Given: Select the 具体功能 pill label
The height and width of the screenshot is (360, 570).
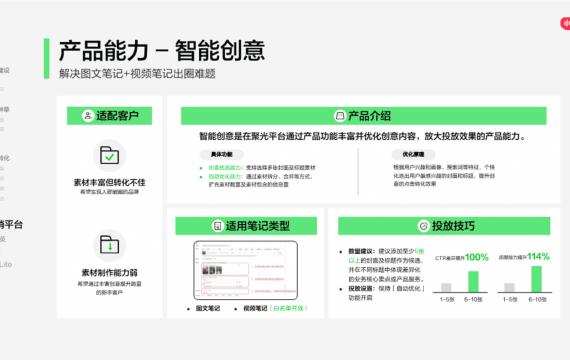Looking at the screenshot, I should coord(221,155).
